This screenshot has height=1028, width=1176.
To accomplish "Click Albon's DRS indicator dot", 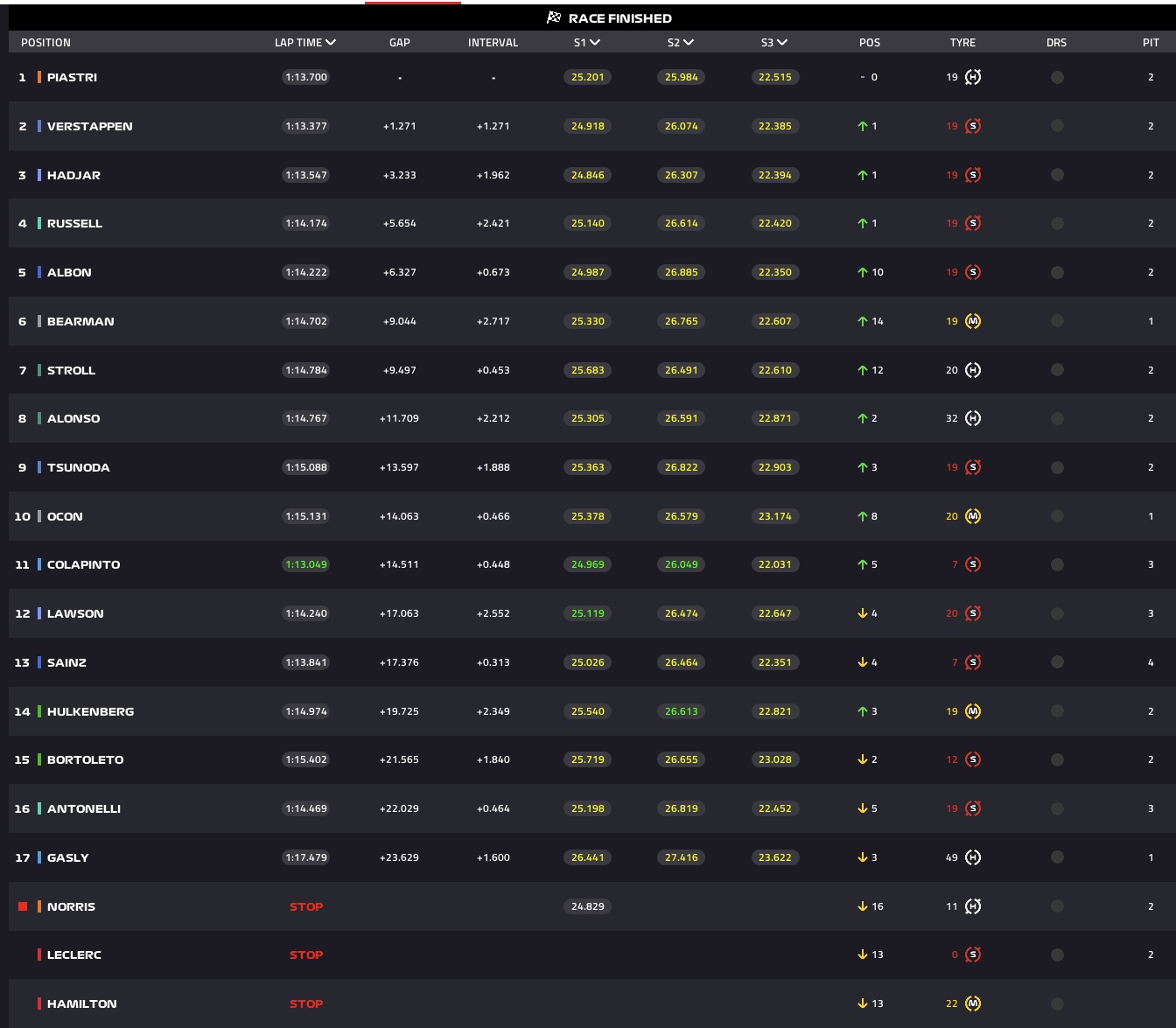I will coord(1057,272).
